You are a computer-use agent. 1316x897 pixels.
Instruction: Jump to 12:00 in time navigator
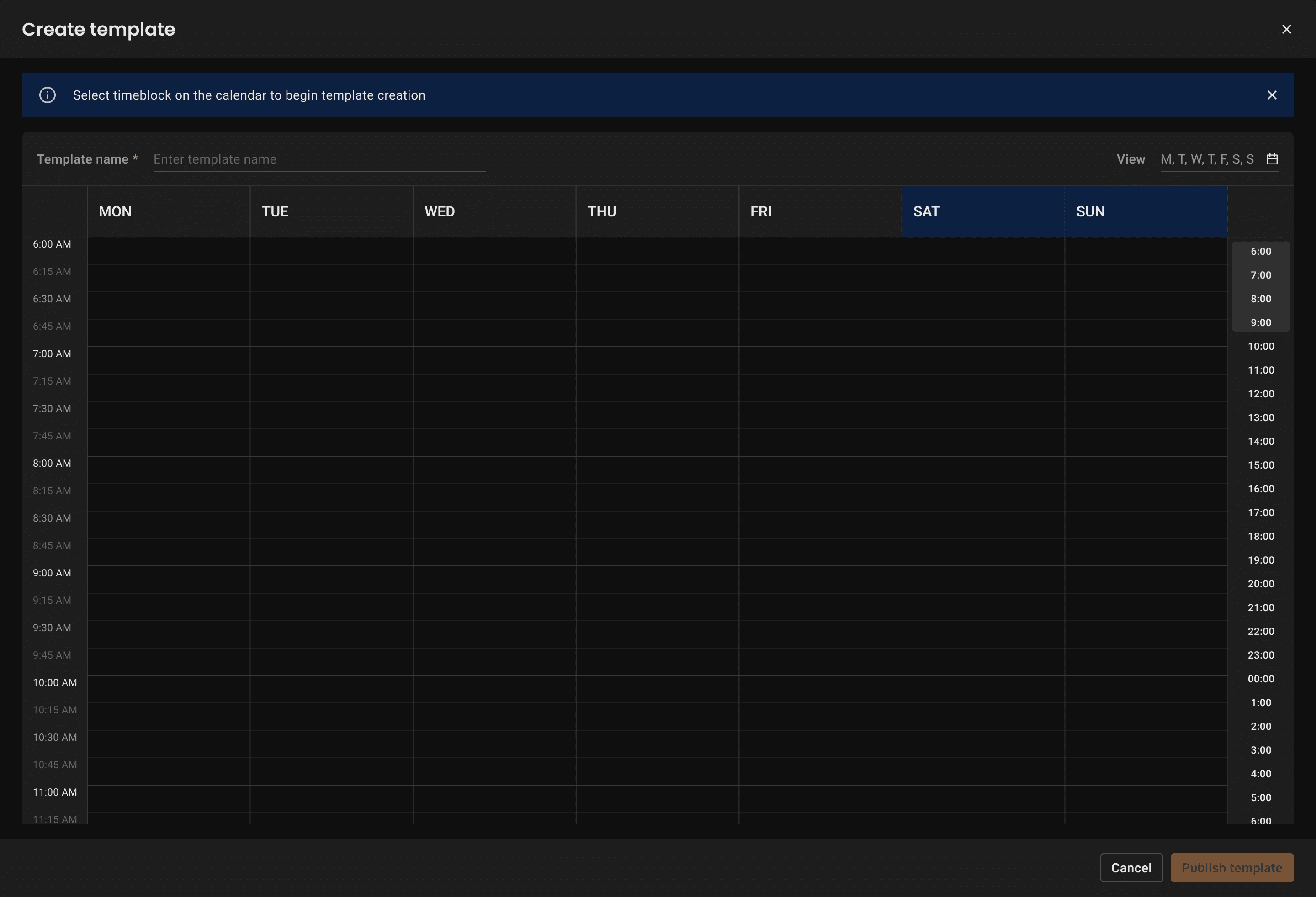1261,394
